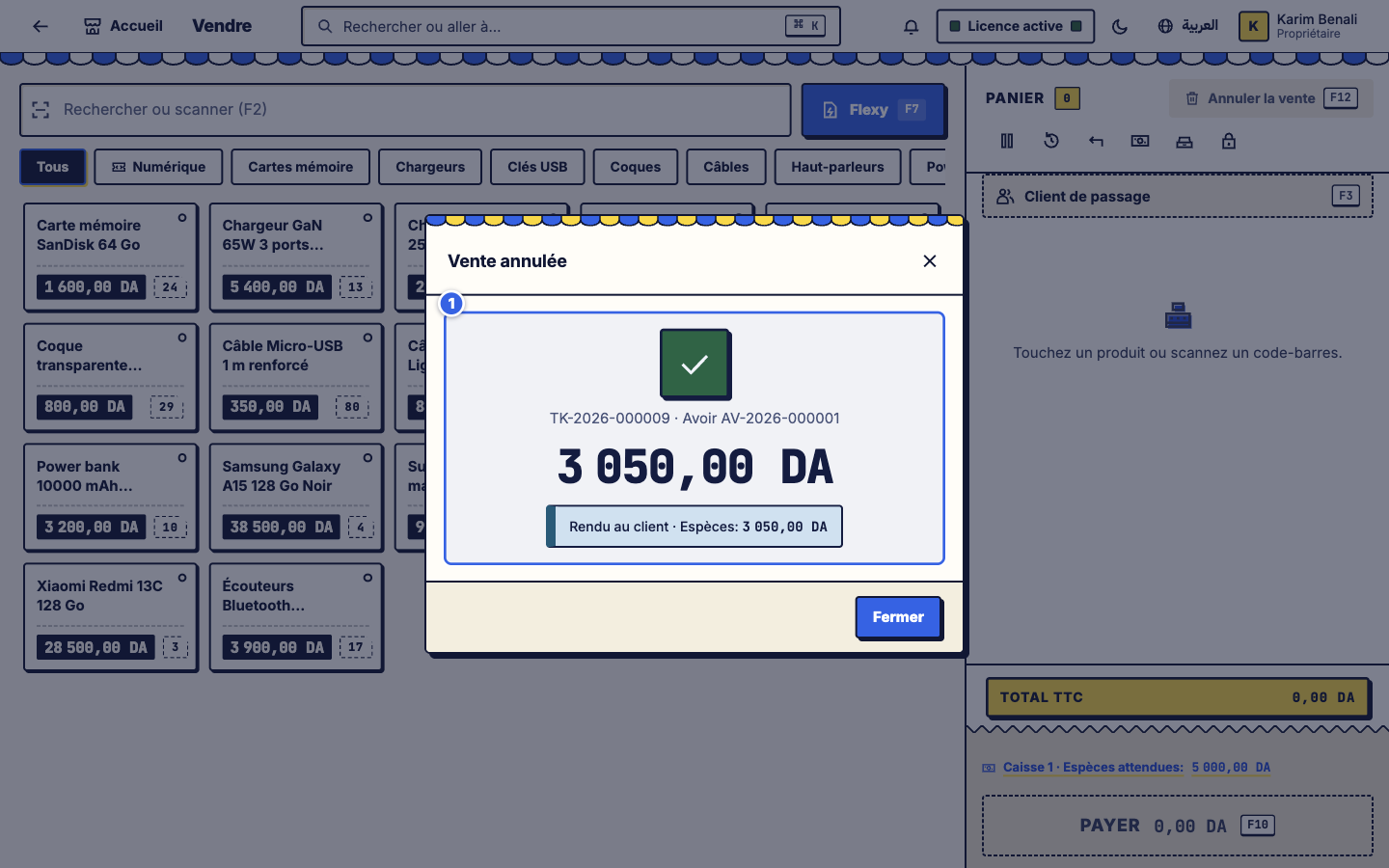Click the Licence active badge

coord(1015,26)
